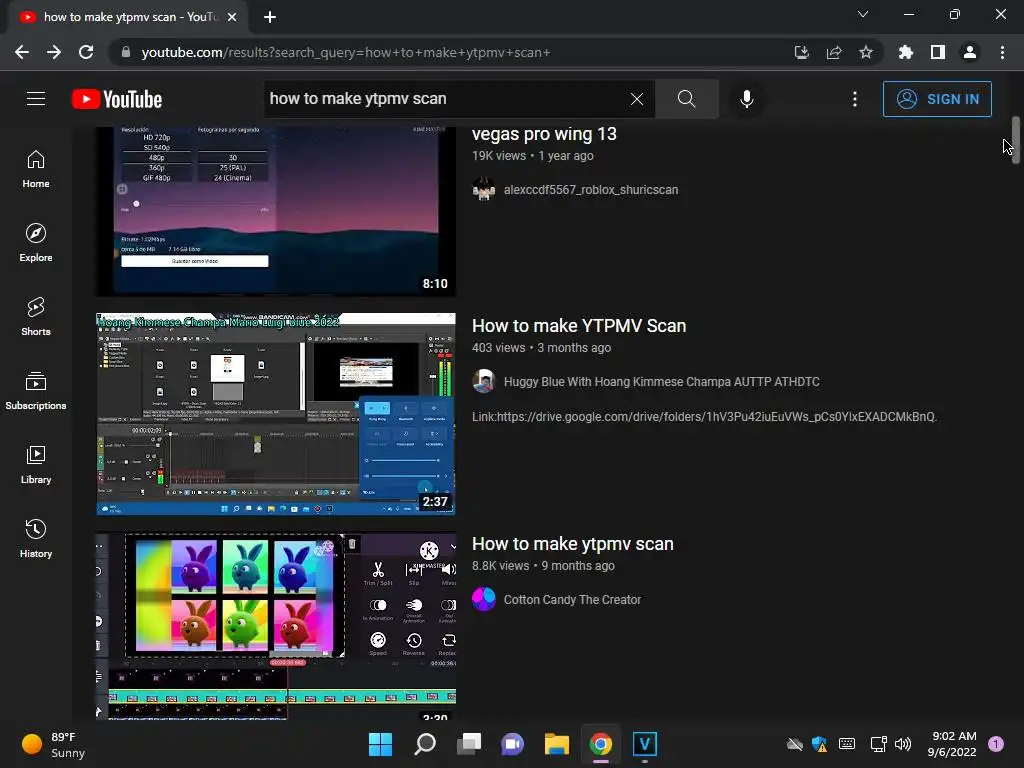The height and width of the screenshot is (768, 1024).
Task: Open Shorts in the sidebar
Action: coord(36,317)
